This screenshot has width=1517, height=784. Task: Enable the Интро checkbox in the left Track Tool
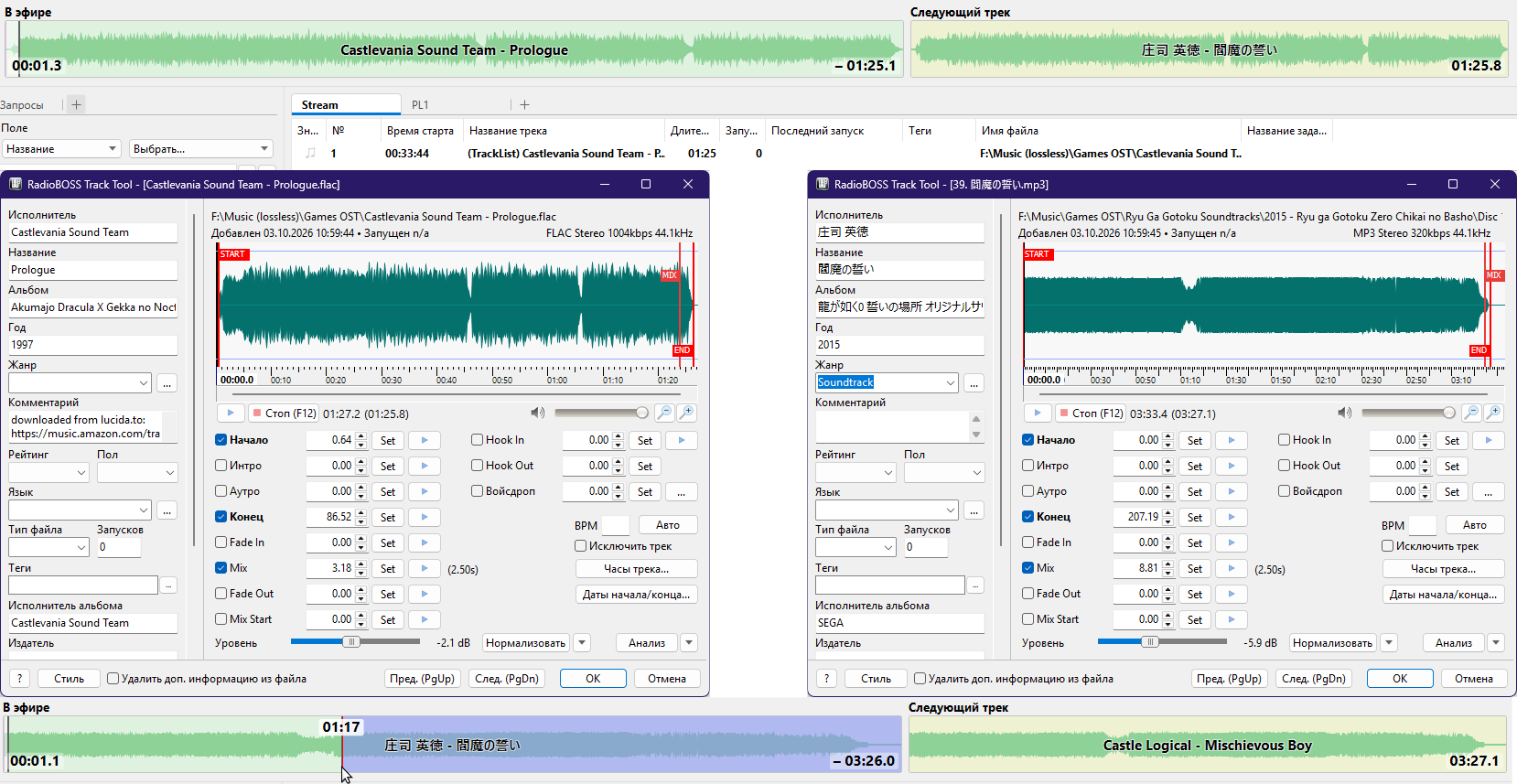[x=221, y=466]
